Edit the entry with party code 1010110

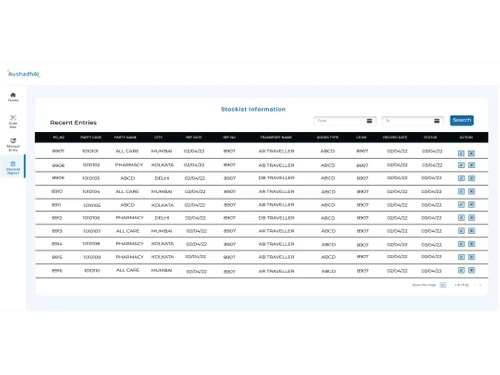coord(461,270)
